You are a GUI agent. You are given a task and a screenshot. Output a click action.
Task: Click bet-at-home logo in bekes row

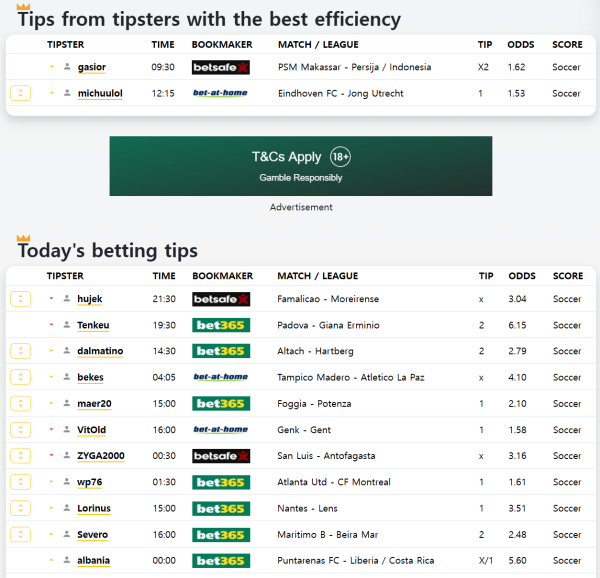click(220, 377)
